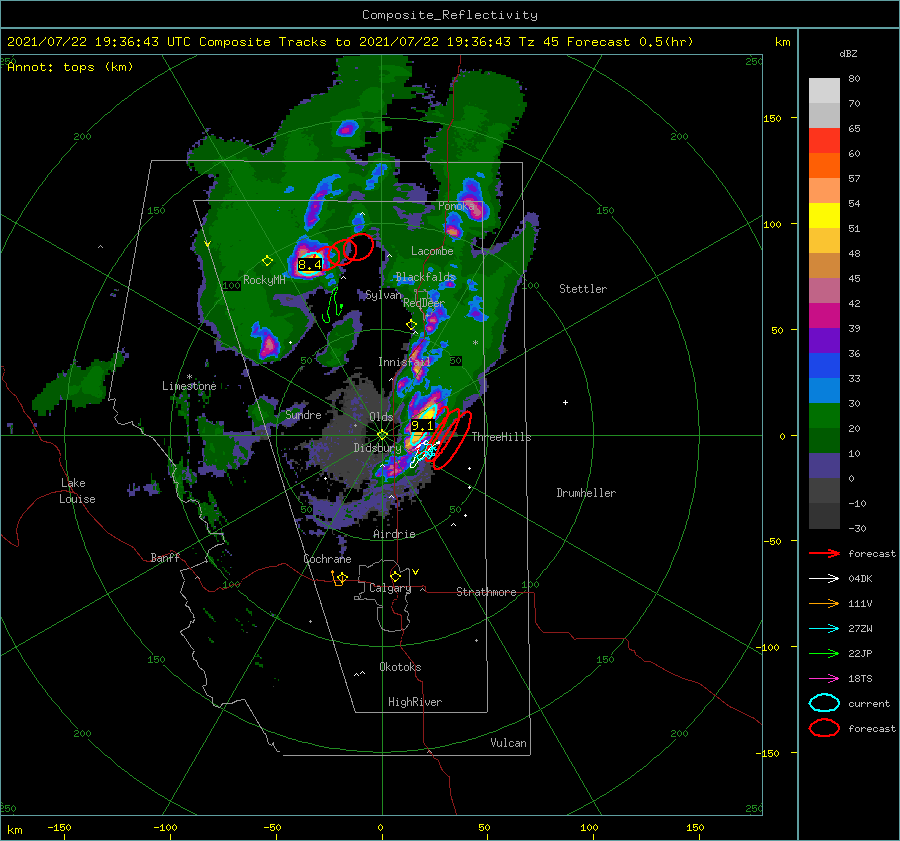Viewport: 900px width, 841px height.
Task: Click the Sundre city label
Action: click(303, 415)
